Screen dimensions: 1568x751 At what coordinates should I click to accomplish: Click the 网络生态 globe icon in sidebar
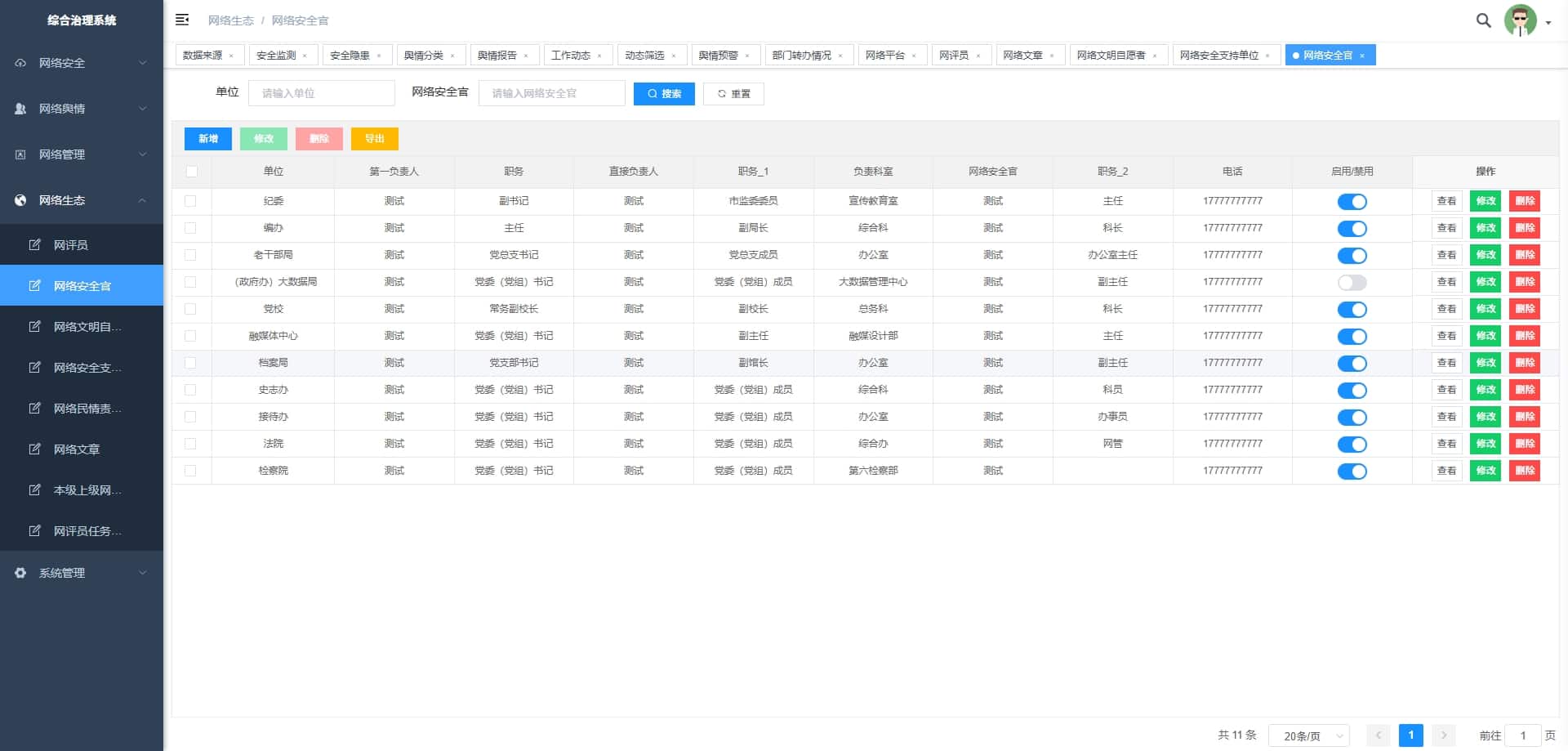(x=20, y=200)
